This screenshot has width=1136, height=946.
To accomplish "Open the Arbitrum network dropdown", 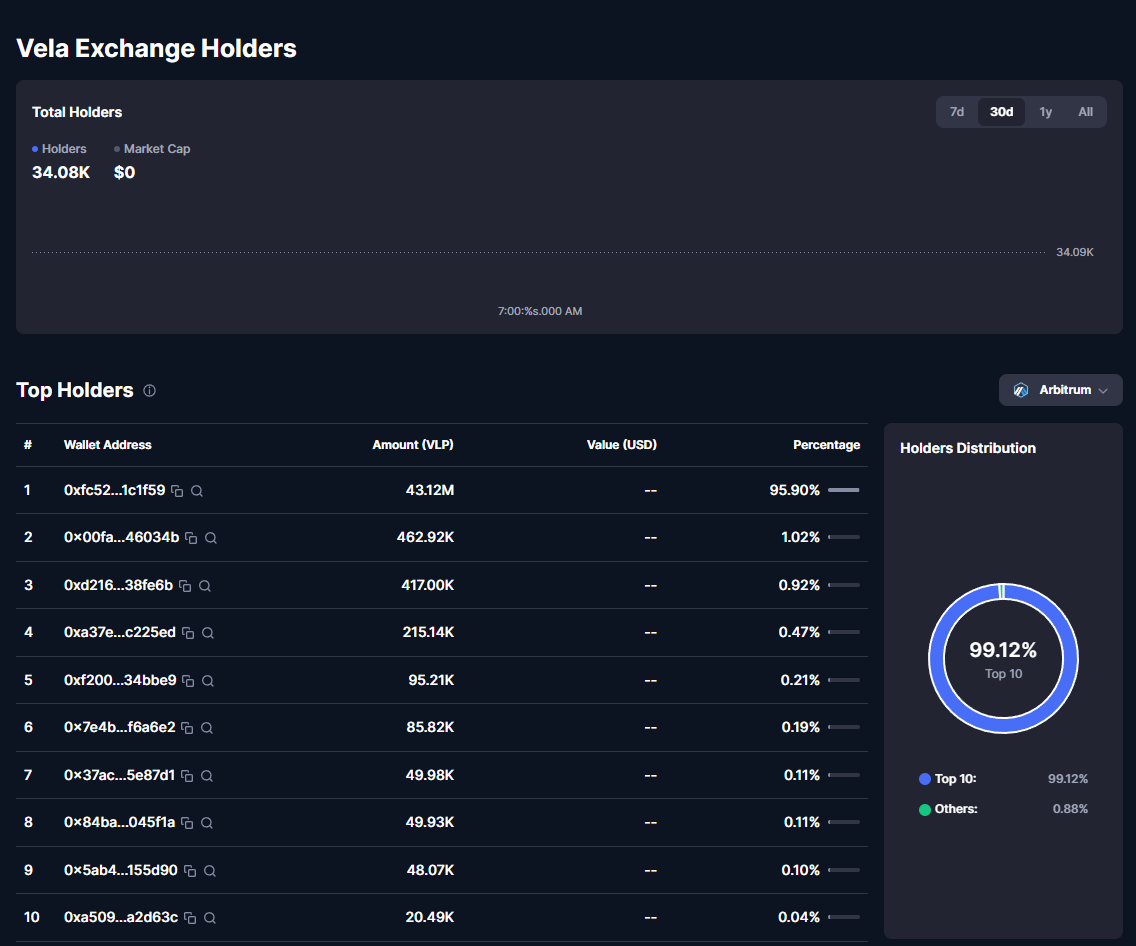I will (x=1060, y=390).
